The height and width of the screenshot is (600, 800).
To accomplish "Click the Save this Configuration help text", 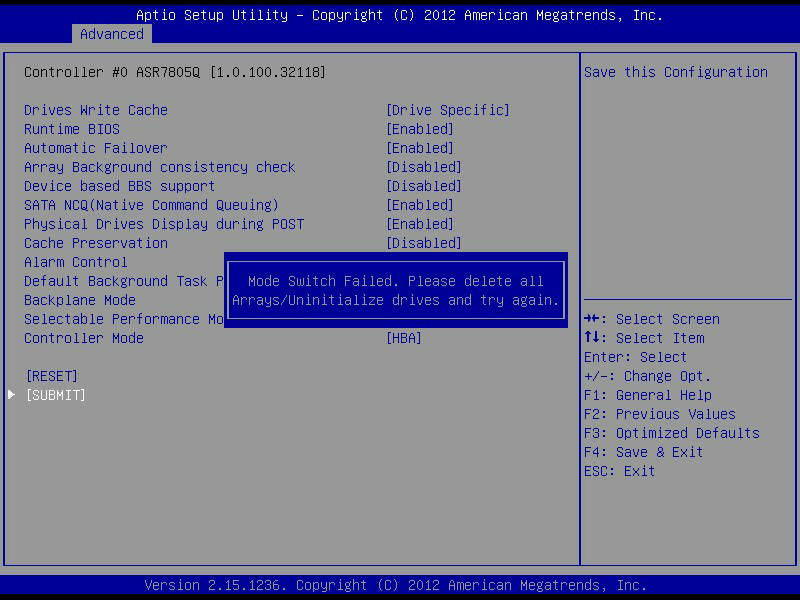I will pyautogui.click(x=676, y=72).
